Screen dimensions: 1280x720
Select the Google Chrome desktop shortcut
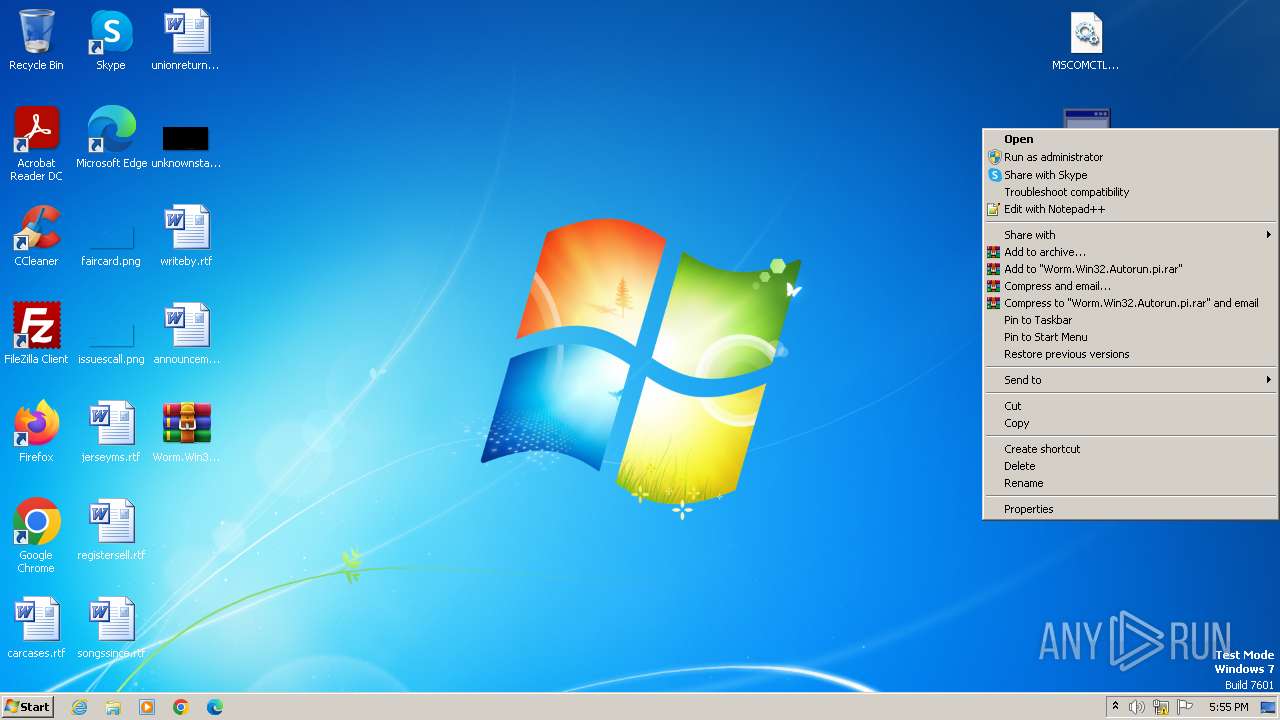coord(36,536)
